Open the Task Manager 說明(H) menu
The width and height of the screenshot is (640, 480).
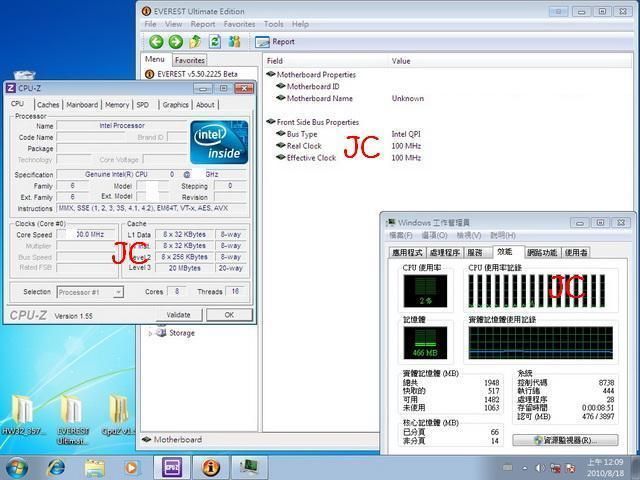coord(503,236)
